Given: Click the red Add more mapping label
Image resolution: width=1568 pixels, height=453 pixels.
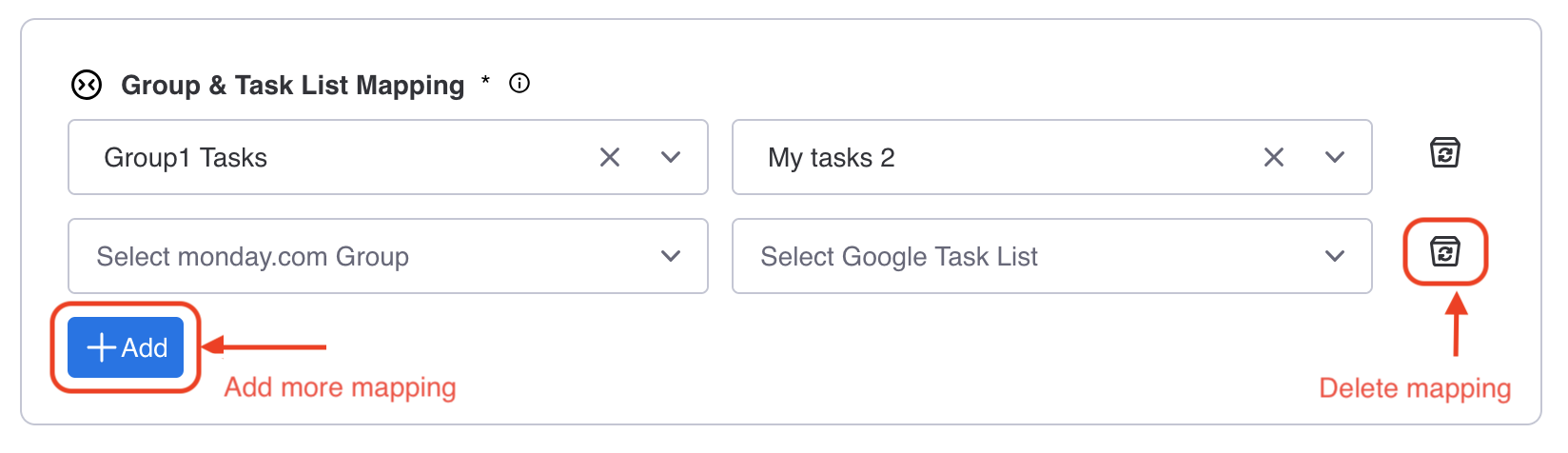Looking at the screenshot, I should coord(341,387).
